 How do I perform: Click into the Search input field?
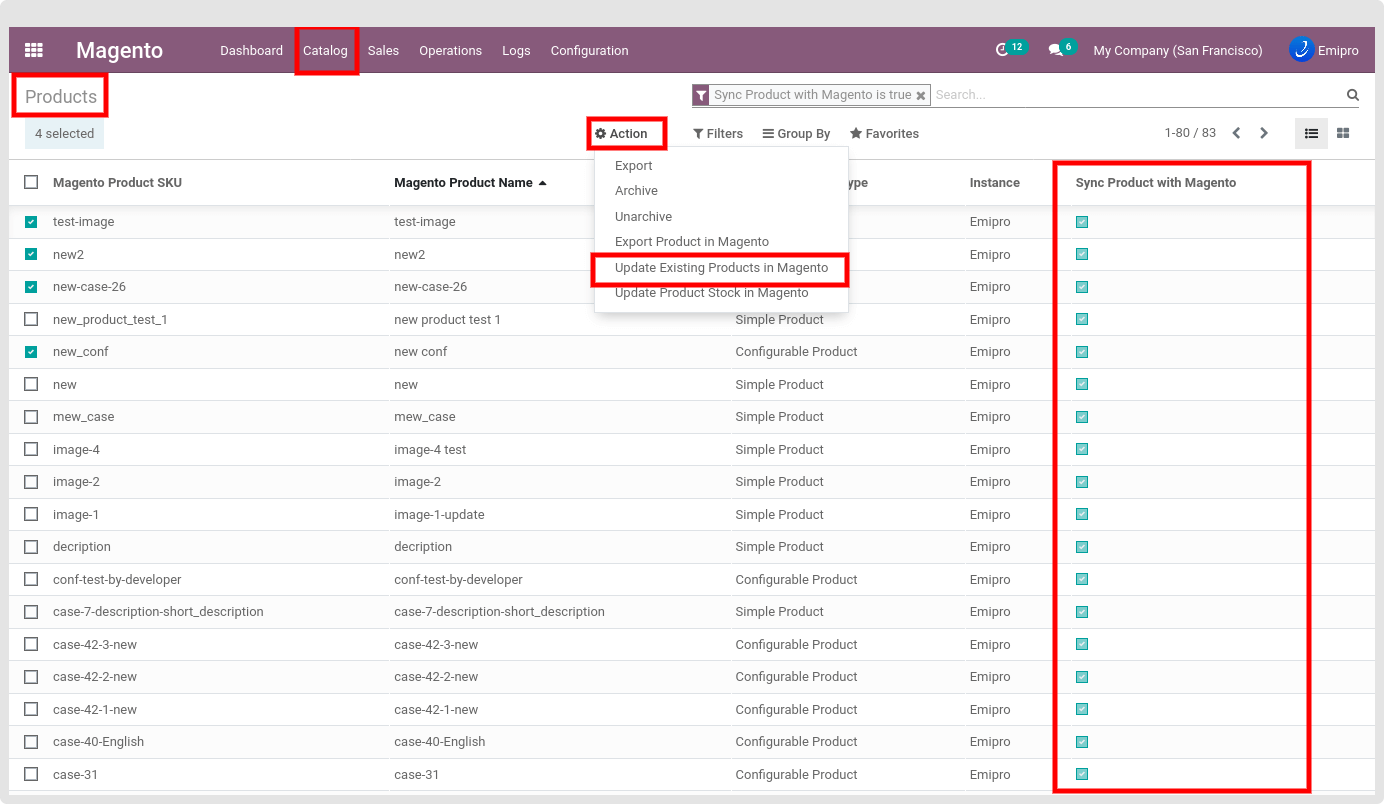click(x=1137, y=95)
